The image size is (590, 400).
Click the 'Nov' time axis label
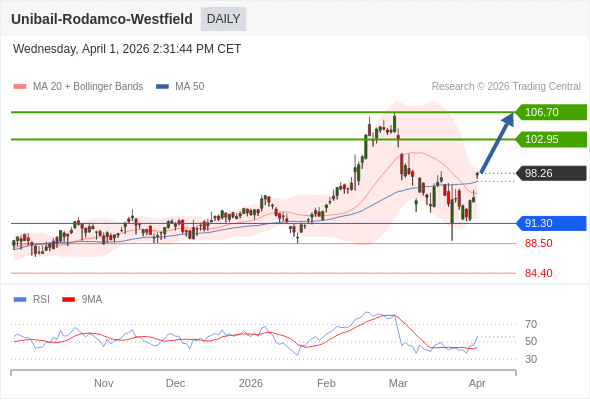(103, 383)
